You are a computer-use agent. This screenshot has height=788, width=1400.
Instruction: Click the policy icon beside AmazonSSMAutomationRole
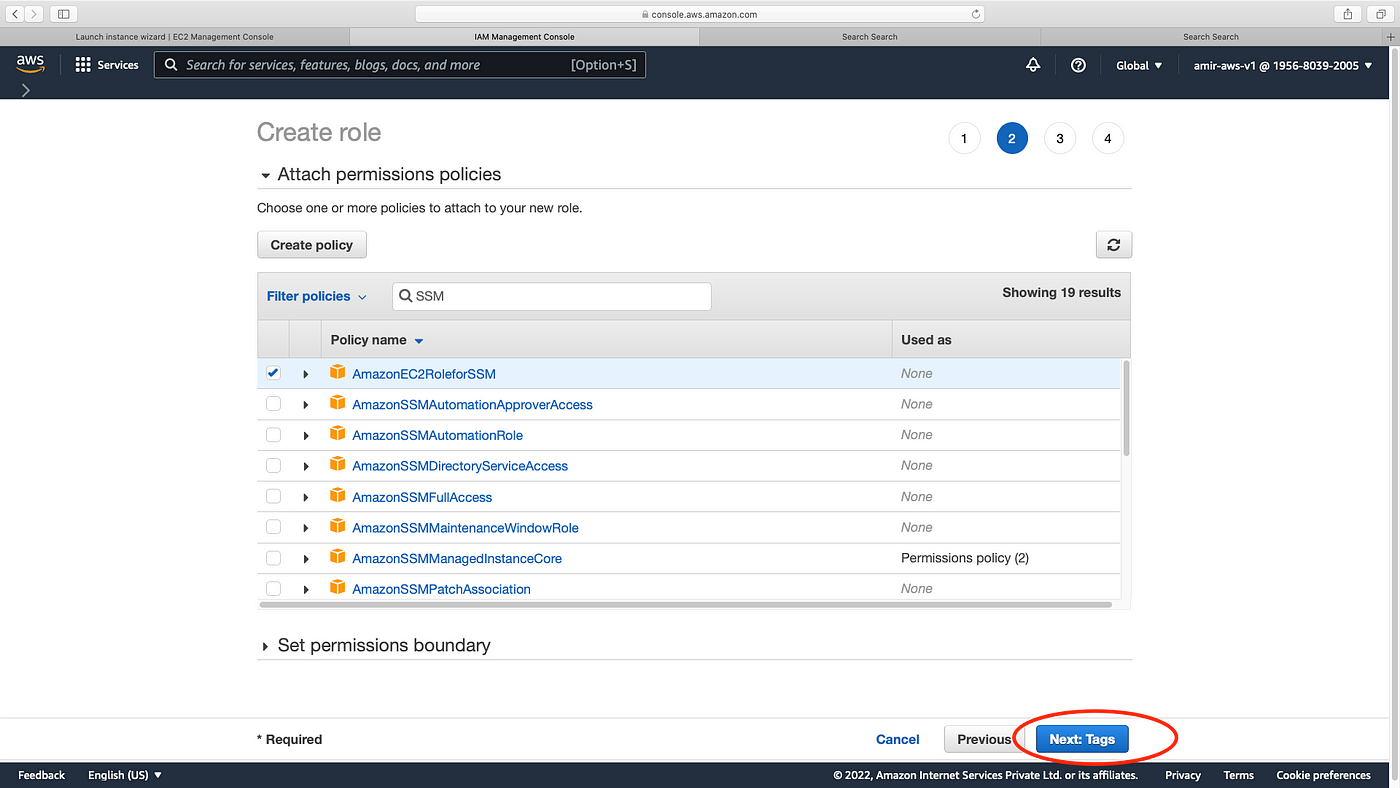338,434
